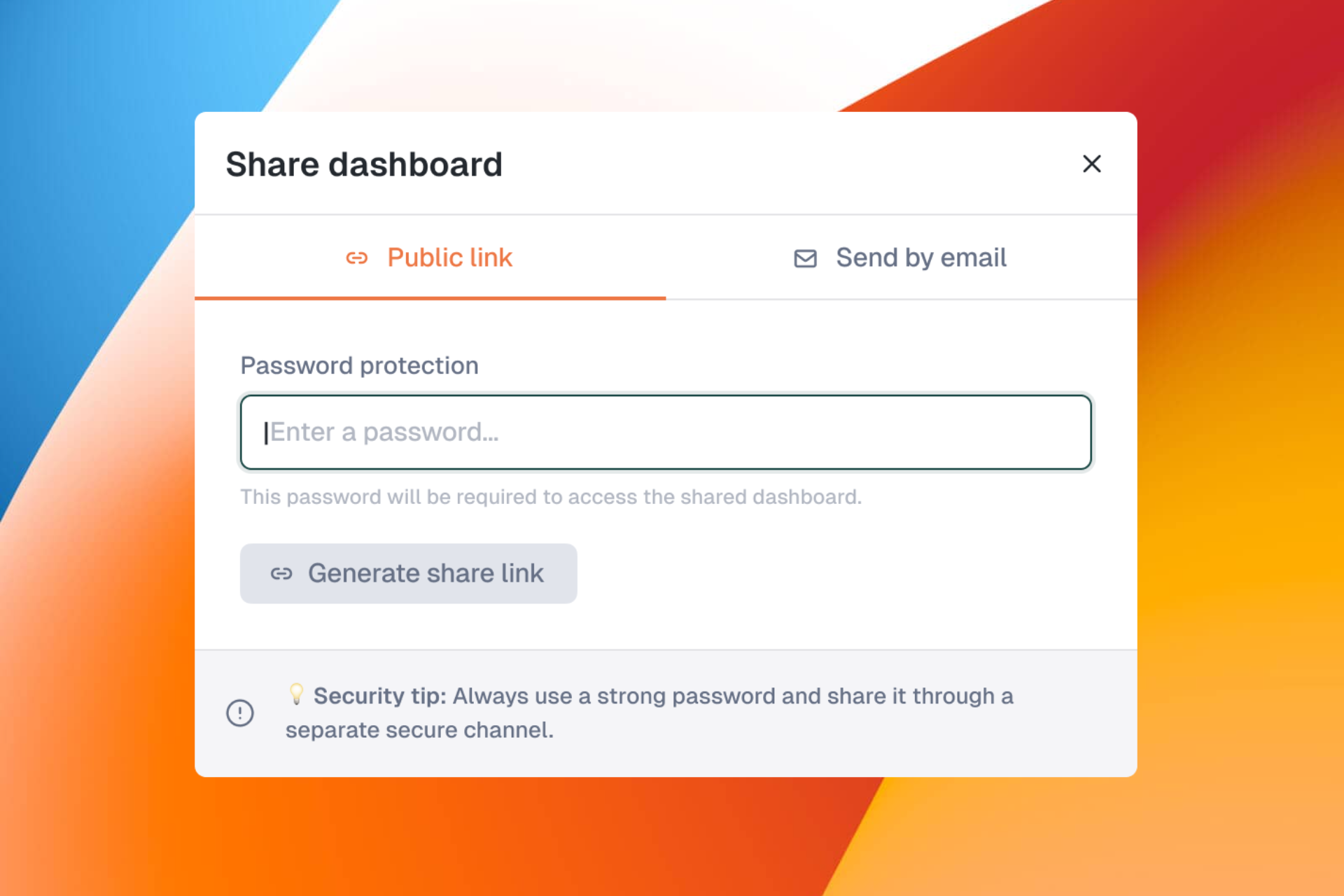Click the link icon inside Generate button
This screenshot has height=896, width=1344.
point(281,574)
